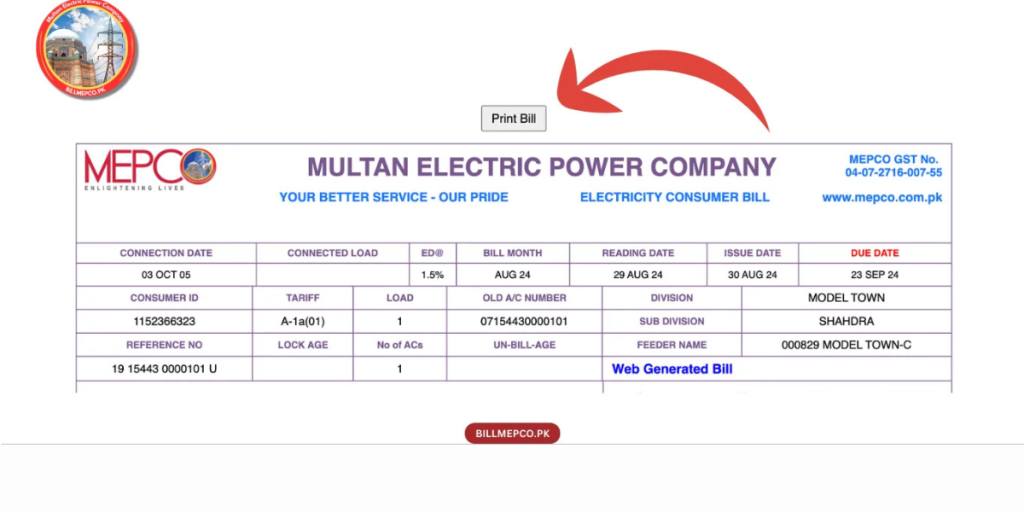Image resolution: width=1024 pixels, height=512 pixels.
Task: Click the ED@ header cell
Action: (432, 253)
